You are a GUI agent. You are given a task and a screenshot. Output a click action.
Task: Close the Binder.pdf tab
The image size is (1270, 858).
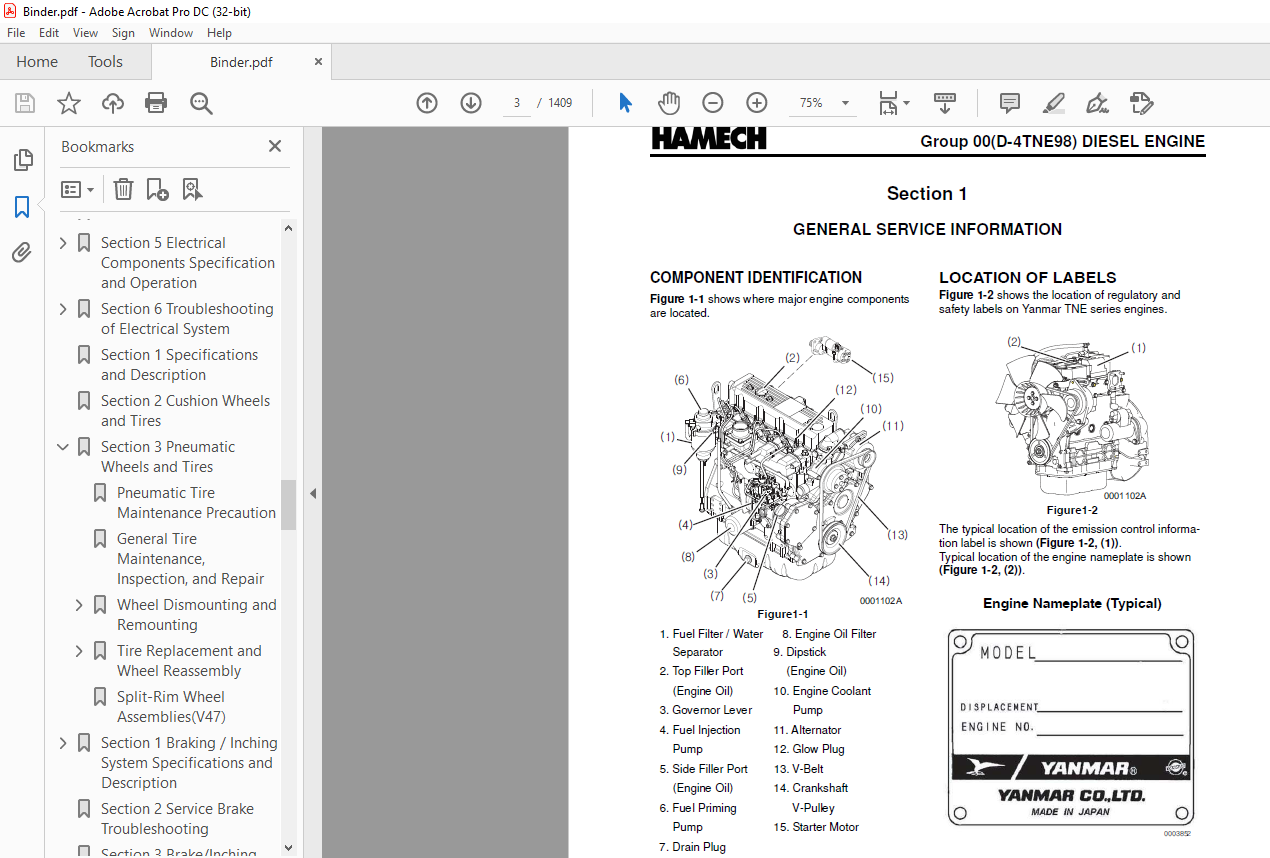319,61
